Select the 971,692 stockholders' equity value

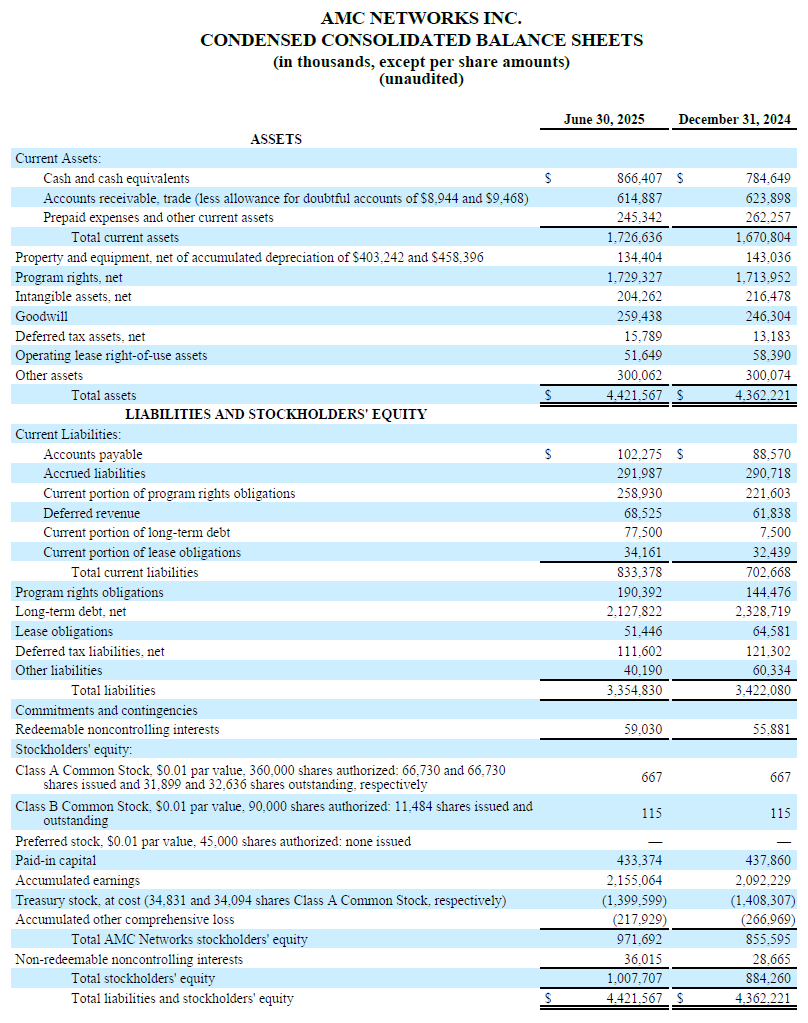click(640, 939)
